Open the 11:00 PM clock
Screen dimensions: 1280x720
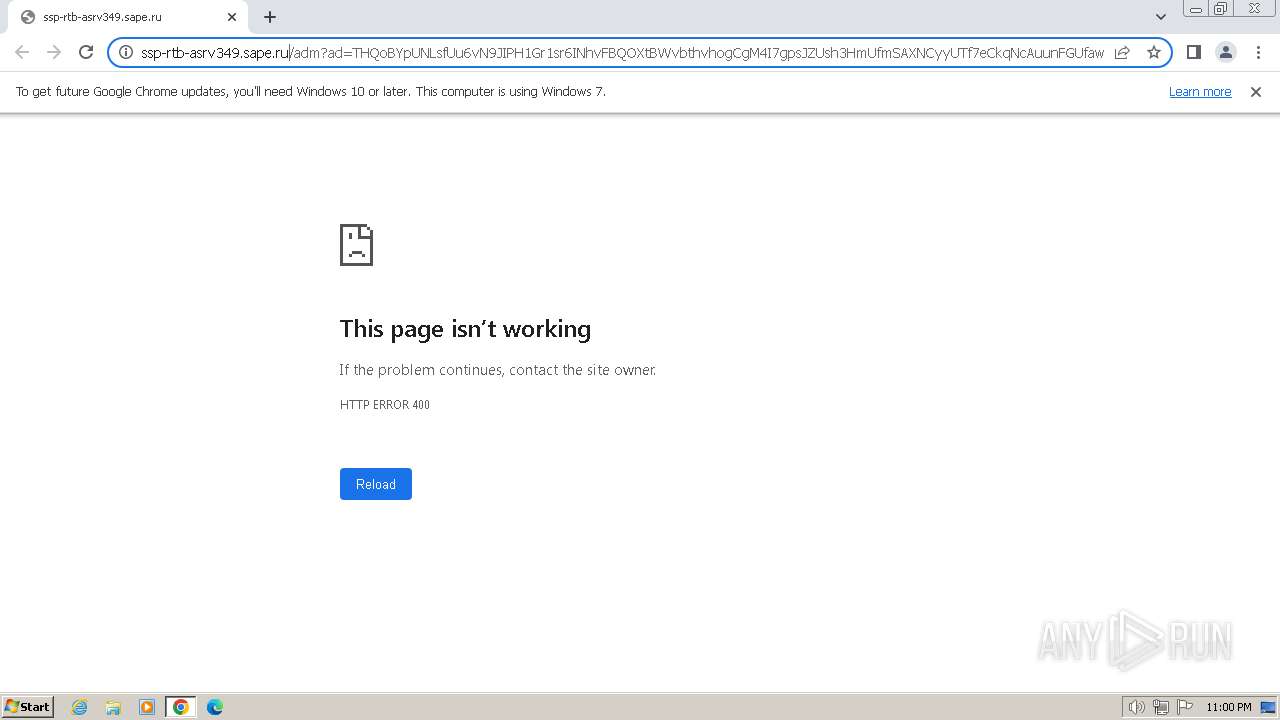(x=1229, y=707)
